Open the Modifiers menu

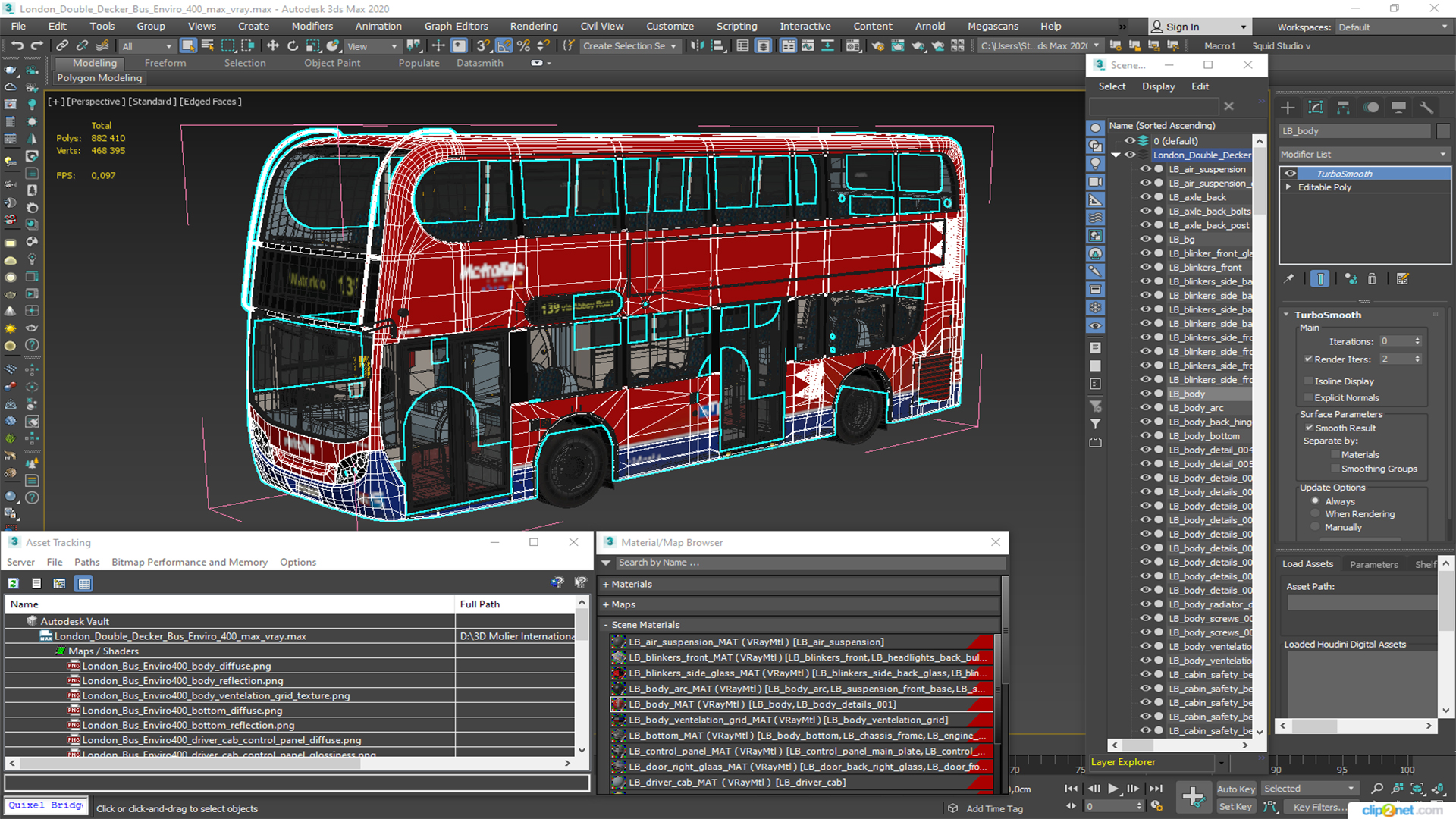point(312,27)
